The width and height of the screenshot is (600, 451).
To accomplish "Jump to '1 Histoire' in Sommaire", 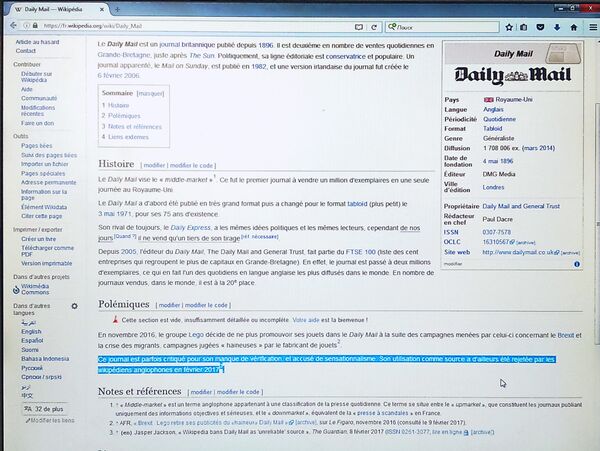I will [x=116, y=105].
